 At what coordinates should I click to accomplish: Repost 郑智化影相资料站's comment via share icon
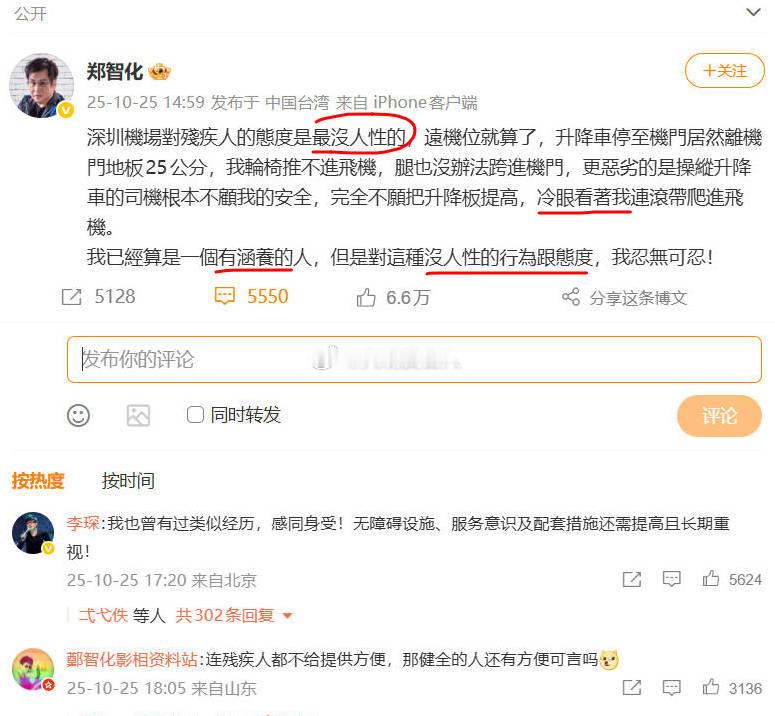[x=632, y=687]
